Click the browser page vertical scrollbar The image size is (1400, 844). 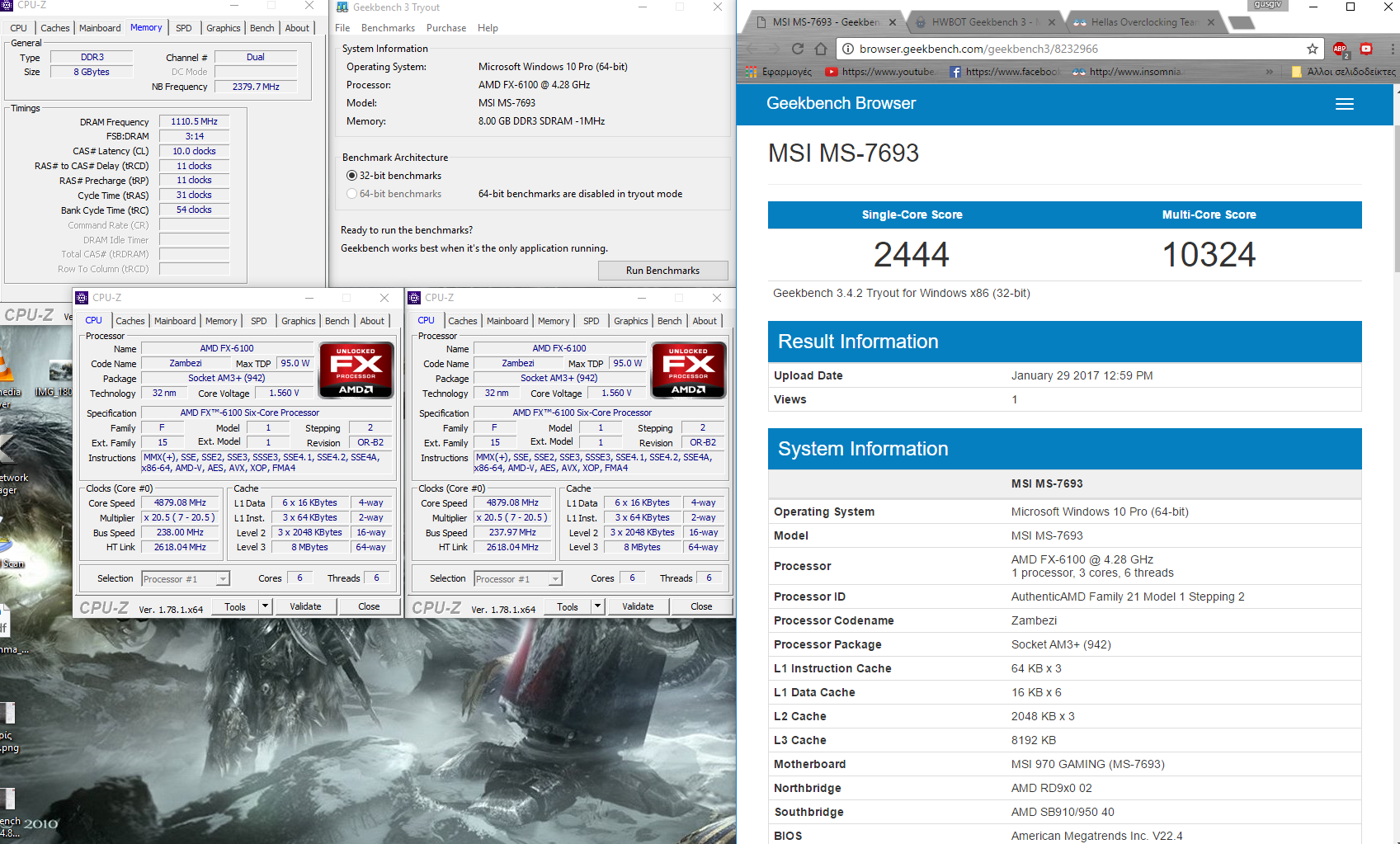pyautogui.click(x=1395, y=198)
